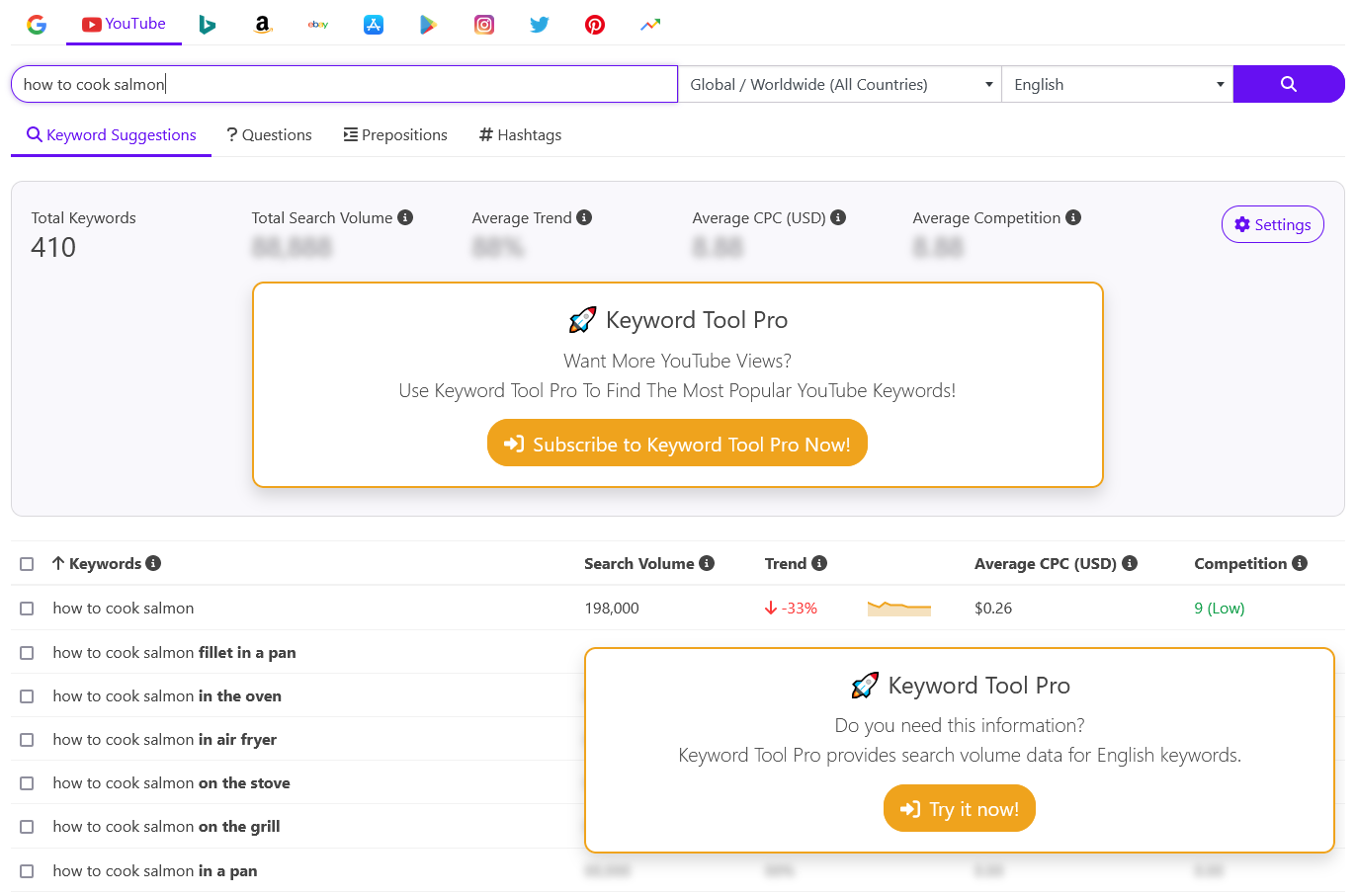The image size is (1356, 896).
Task: Click the 198,000 search volume value
Action: [612, 609]
